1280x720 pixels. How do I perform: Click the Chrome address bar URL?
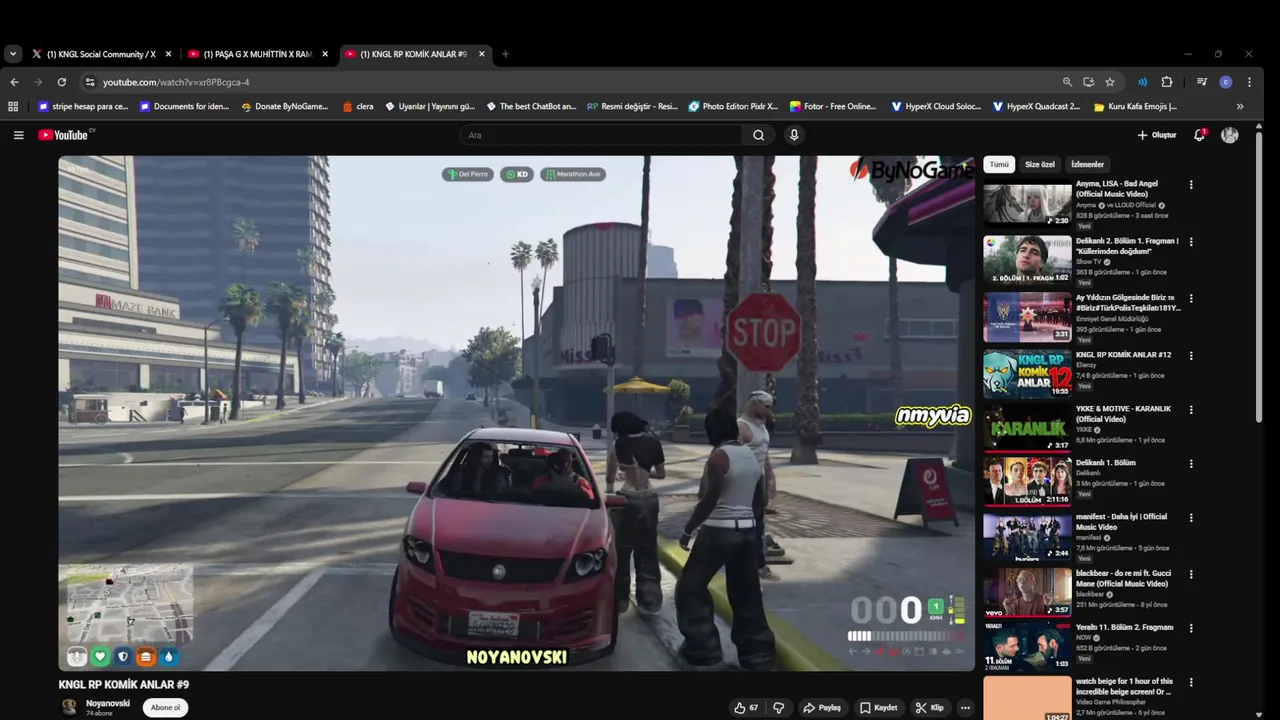tap(176, 82)
